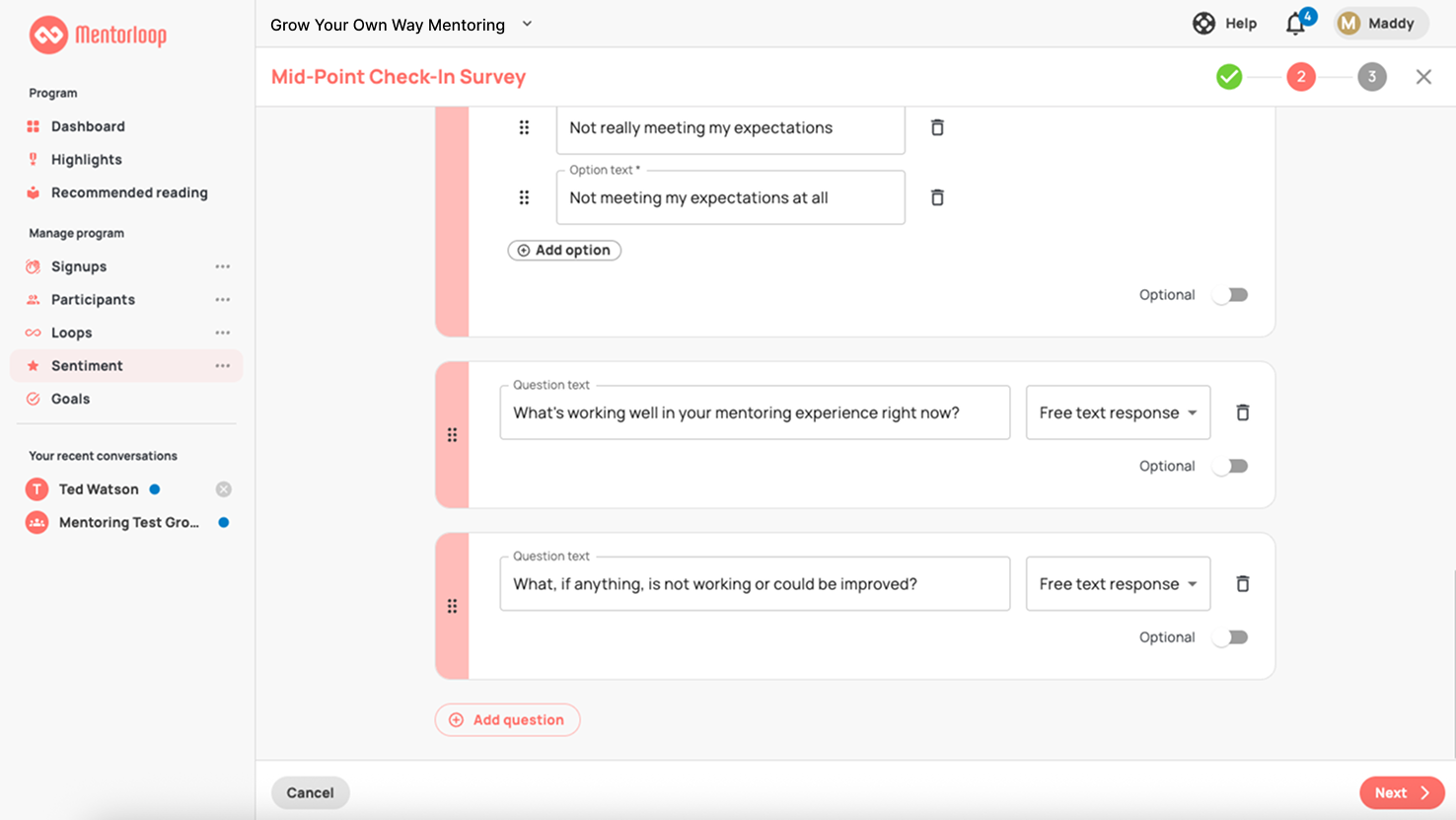Open Sentiment more options menu
This screenshot has height=820, width=1456.
click(x=223, y=366)
